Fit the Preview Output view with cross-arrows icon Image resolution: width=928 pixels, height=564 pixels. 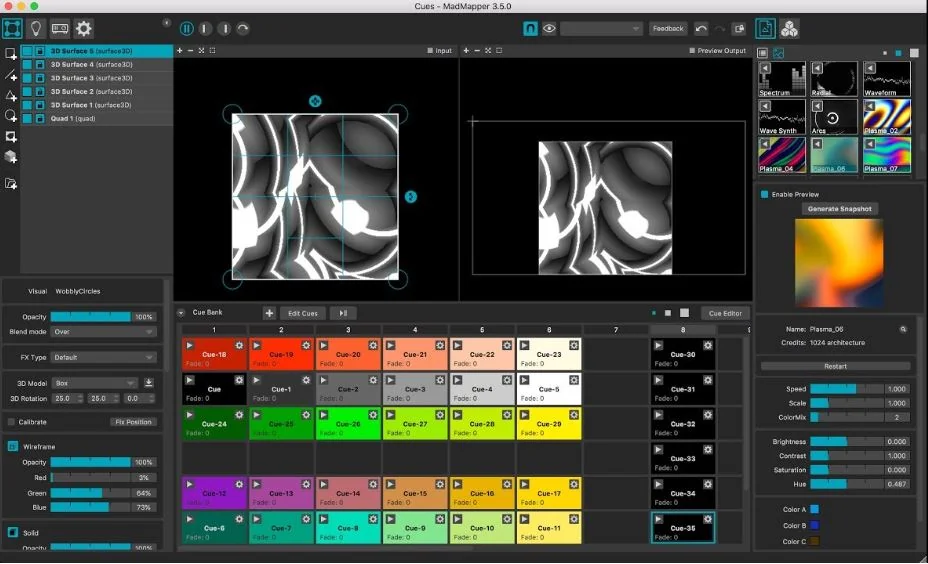pos(488,51)
